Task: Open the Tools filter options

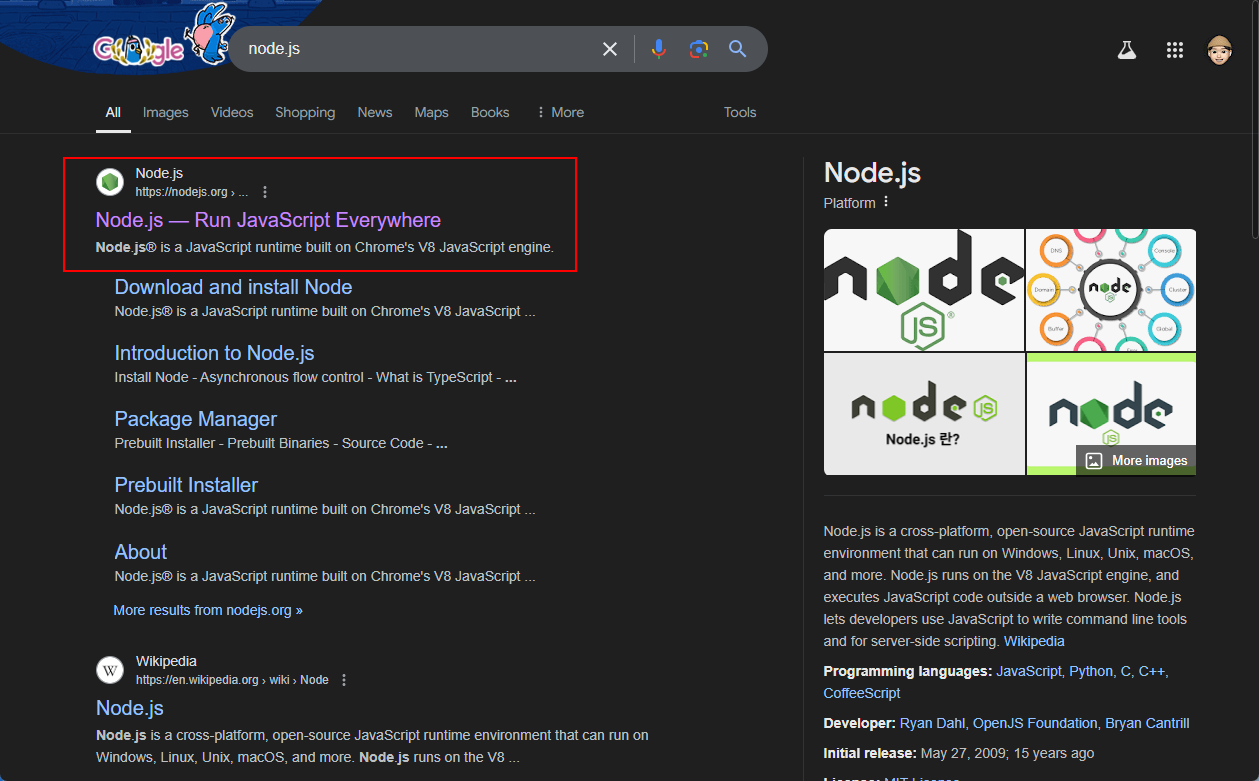Action: 740,112
